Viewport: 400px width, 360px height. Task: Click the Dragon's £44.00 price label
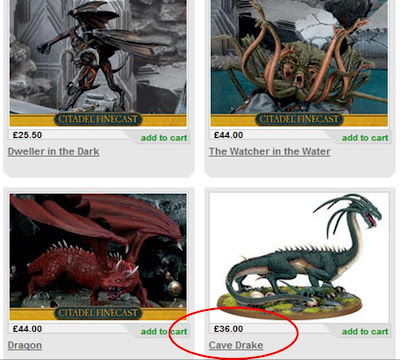[27, 329]
